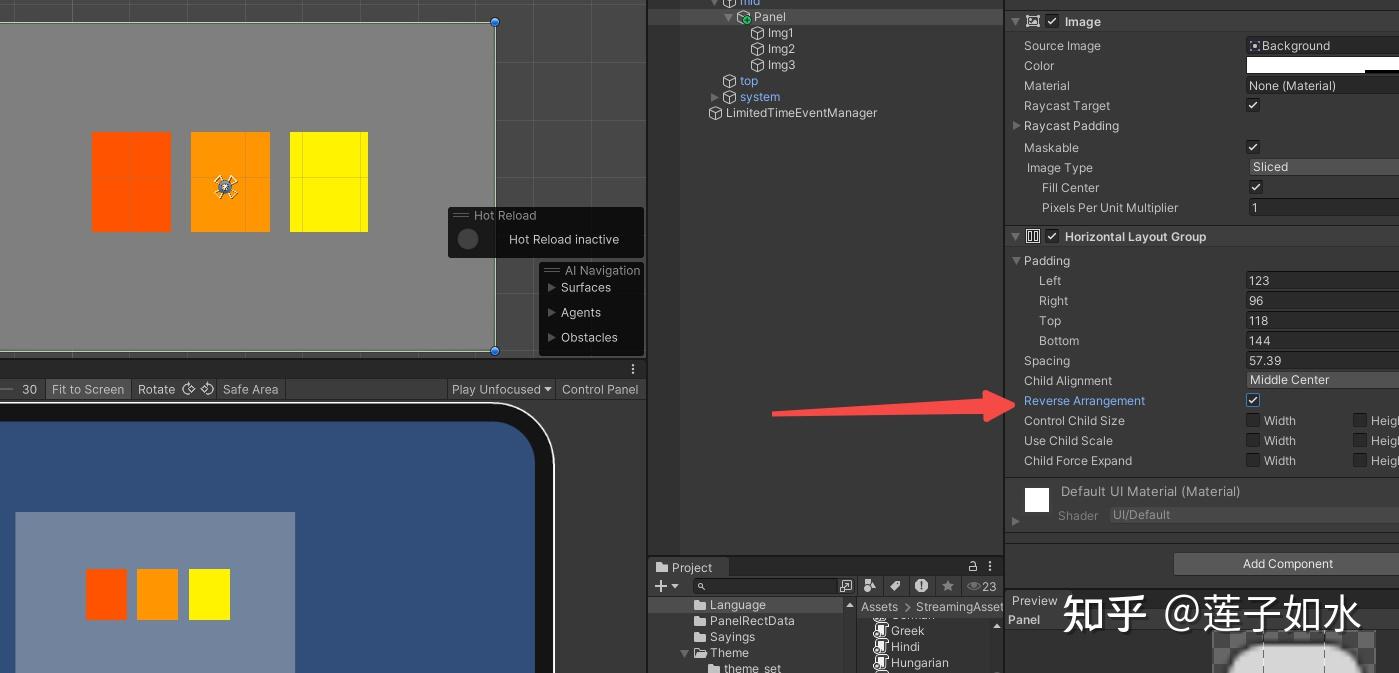
Task: Disable the Raycast Target checkbox
Action: pos(1253,106)
